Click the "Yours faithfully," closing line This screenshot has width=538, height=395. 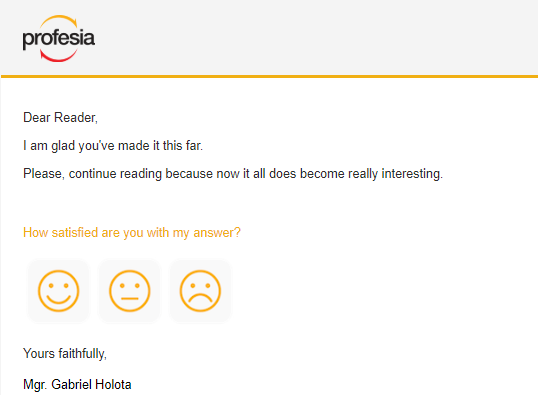click(x=65, y=353)
